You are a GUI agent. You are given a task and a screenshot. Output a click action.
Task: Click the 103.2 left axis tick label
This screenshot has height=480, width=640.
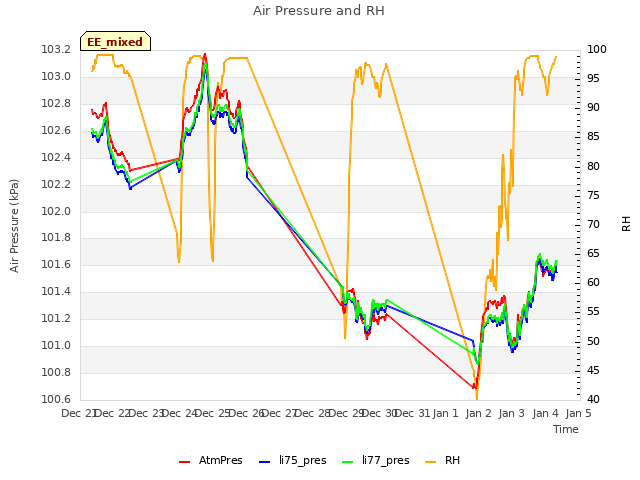click(56, 50)
